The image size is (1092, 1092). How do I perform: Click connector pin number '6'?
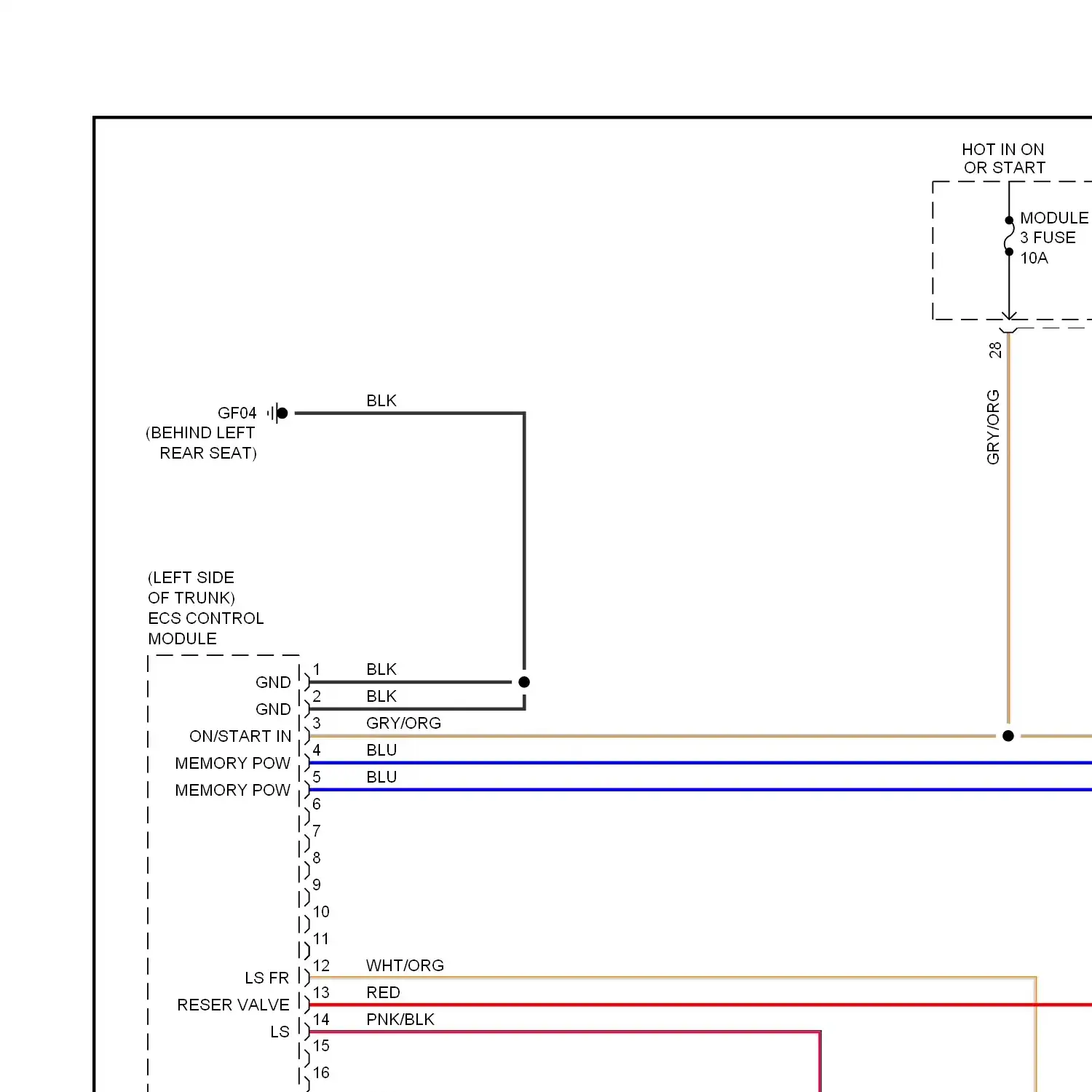pyautogui.click(x=317, y=804)
